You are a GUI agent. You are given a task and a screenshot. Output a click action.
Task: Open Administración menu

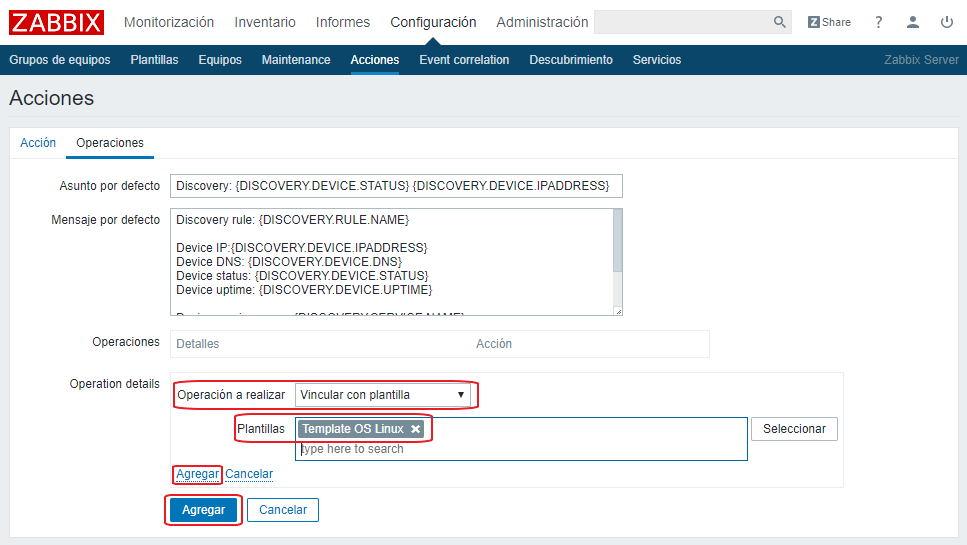pyautogui.click(x=542, y=22)
